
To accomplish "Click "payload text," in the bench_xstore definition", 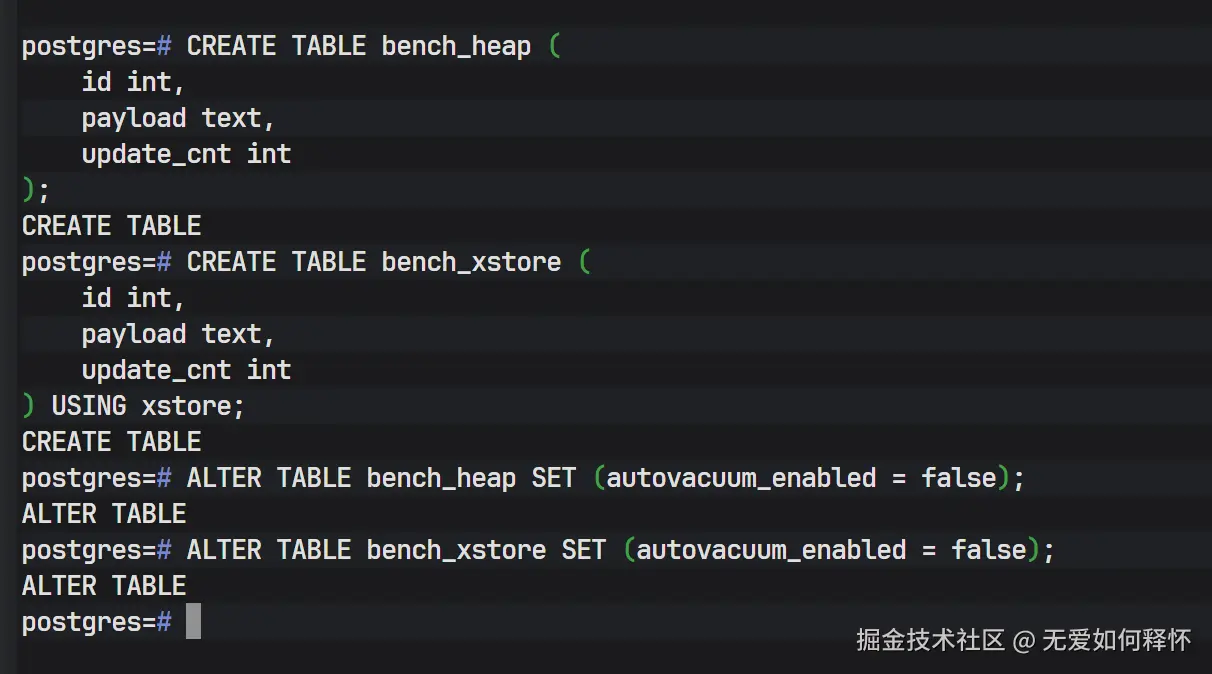I will pos(178,334).
